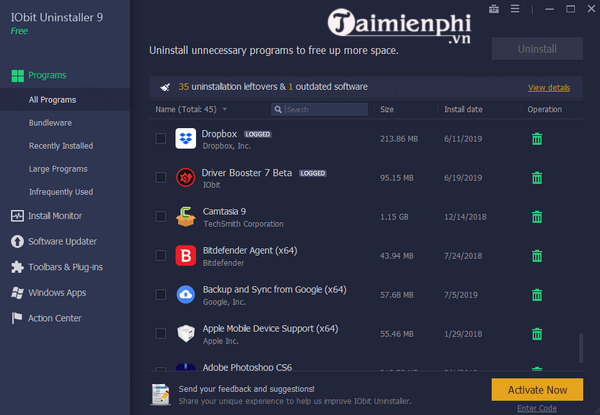Click the Bitdefender Agent app icon
This screenshot has height=415, width=600.
(x=186, y=256)
